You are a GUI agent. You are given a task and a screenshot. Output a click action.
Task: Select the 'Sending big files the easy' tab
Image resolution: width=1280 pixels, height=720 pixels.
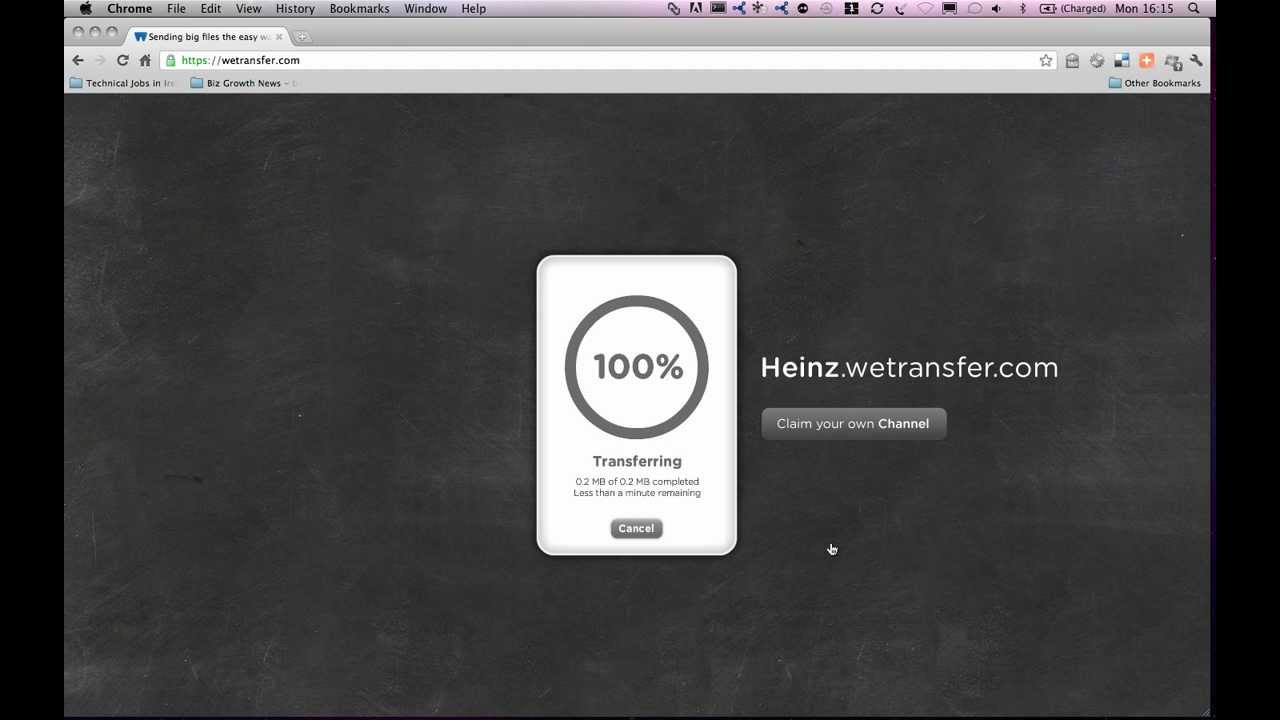pos(208,37)
